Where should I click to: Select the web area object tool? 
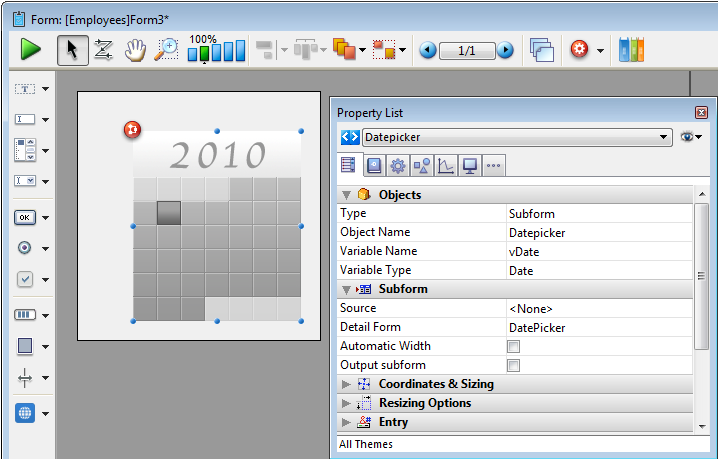26,412
